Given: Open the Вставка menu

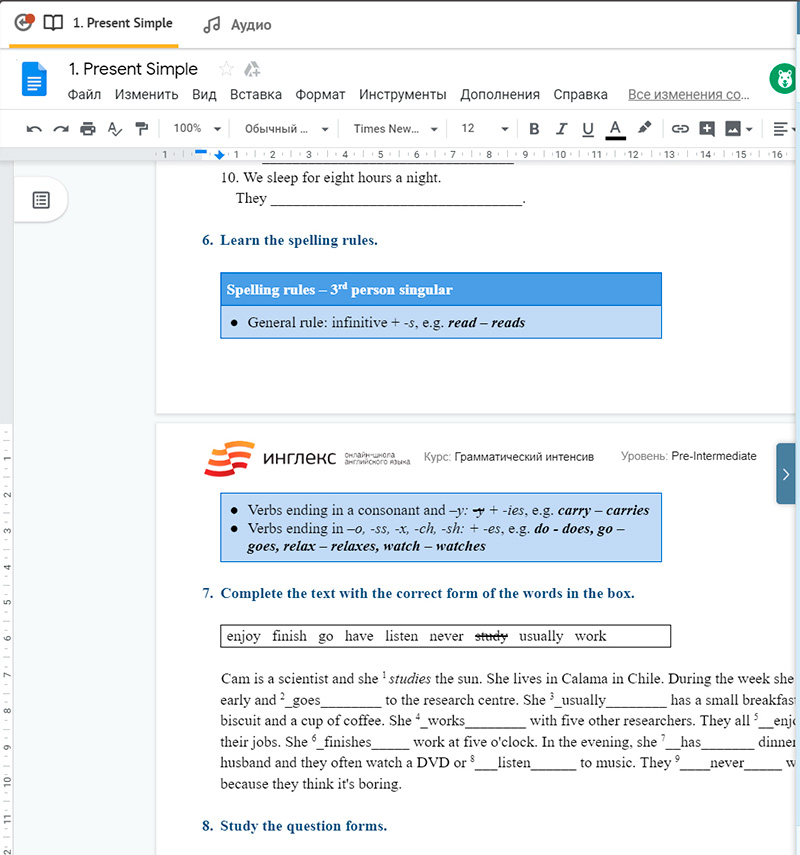Looking at the screenshot, I should (255, 95).
